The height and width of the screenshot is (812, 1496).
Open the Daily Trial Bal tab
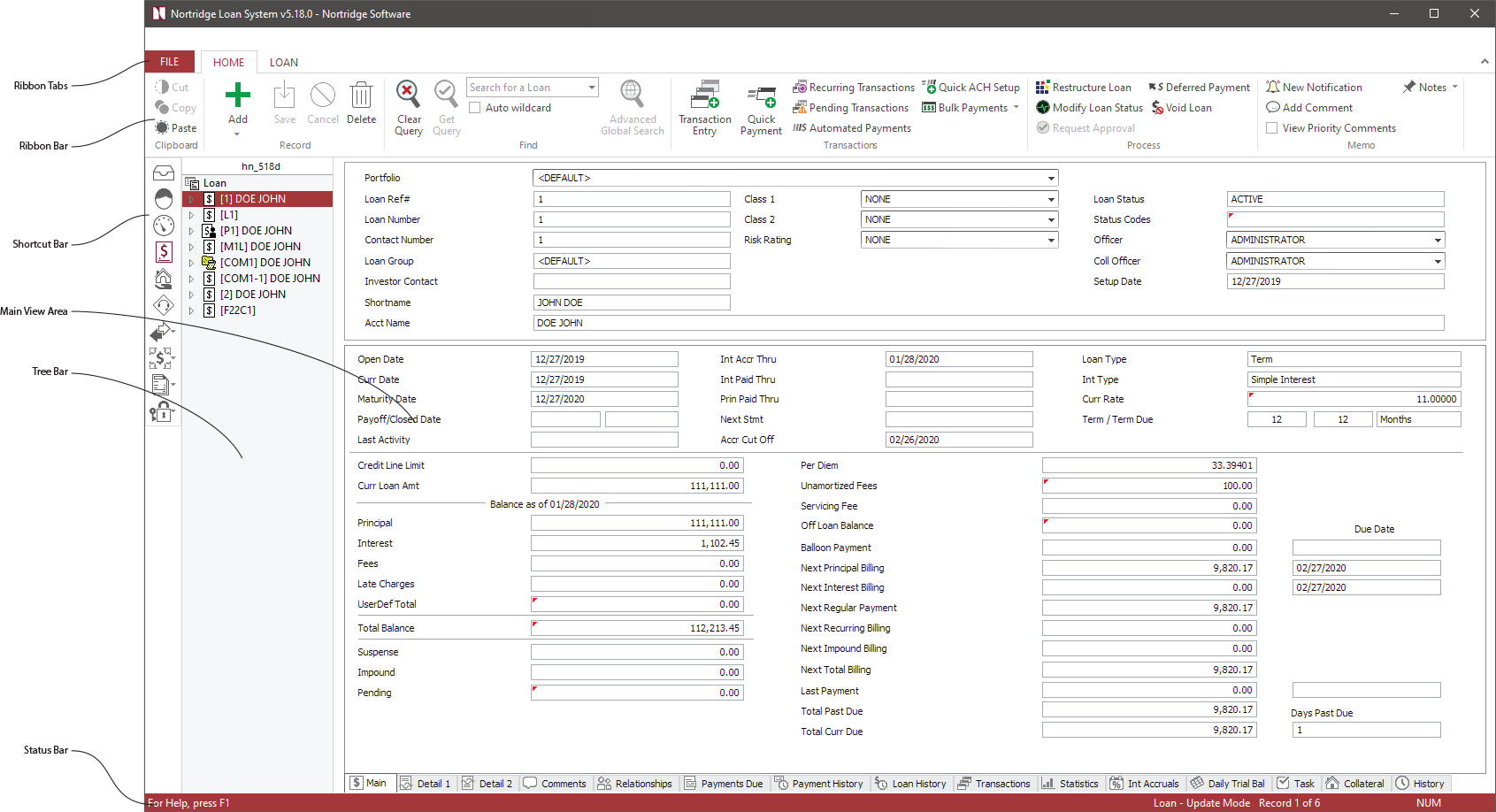pyautogui.click(x=1228, y=784)
